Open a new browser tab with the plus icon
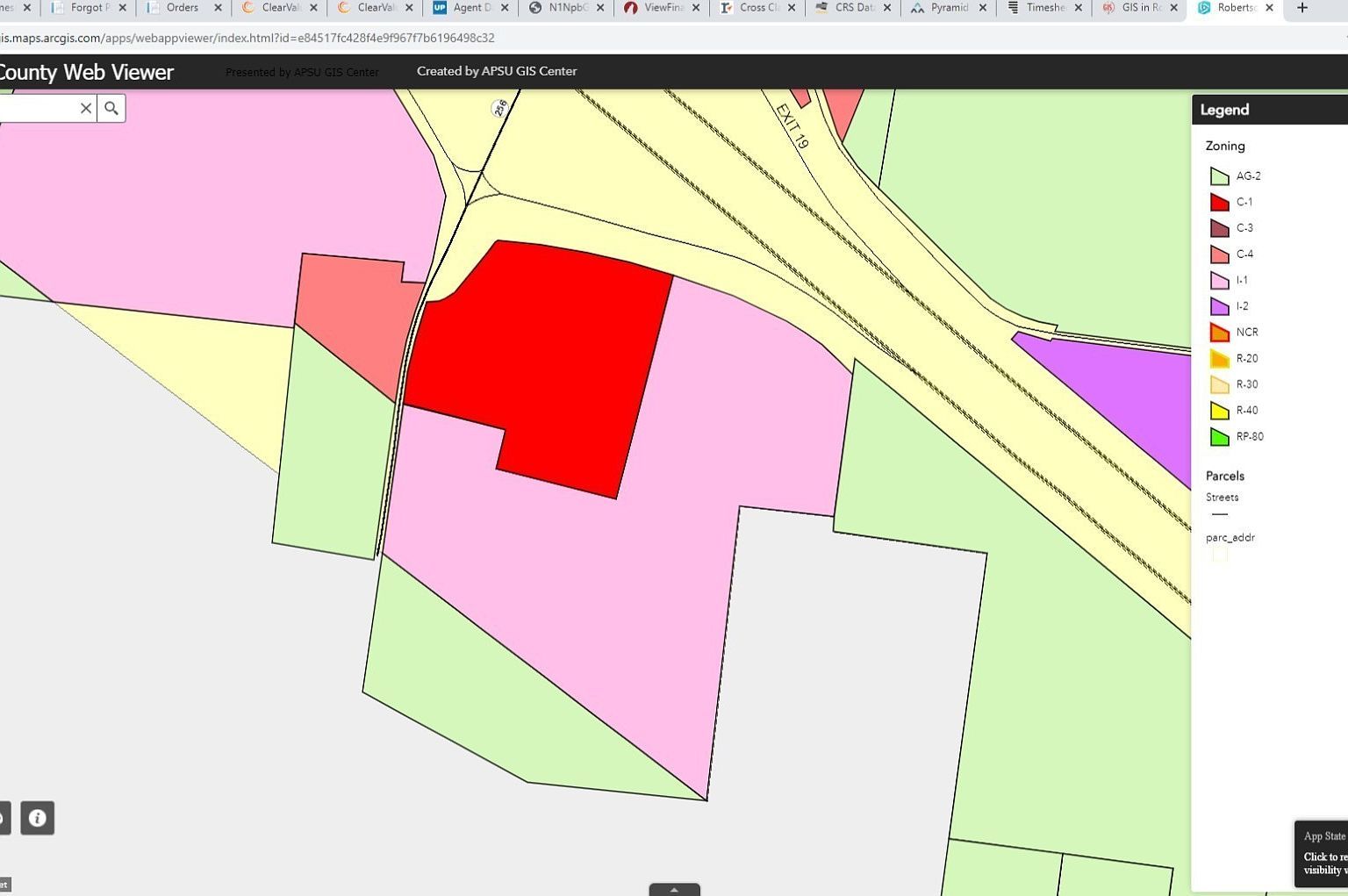The image size is (1348, 896). [x=1302, y=8]
